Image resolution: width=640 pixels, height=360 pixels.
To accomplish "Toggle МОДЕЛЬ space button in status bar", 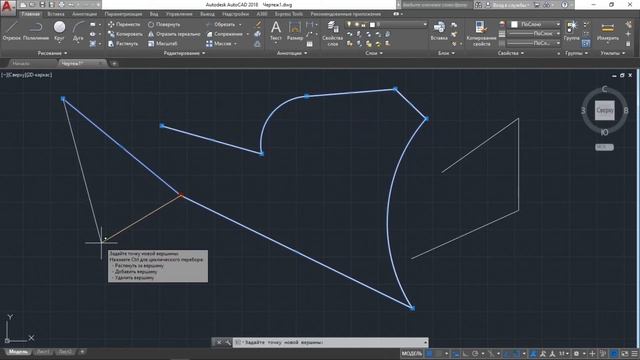I will point(411,353).
